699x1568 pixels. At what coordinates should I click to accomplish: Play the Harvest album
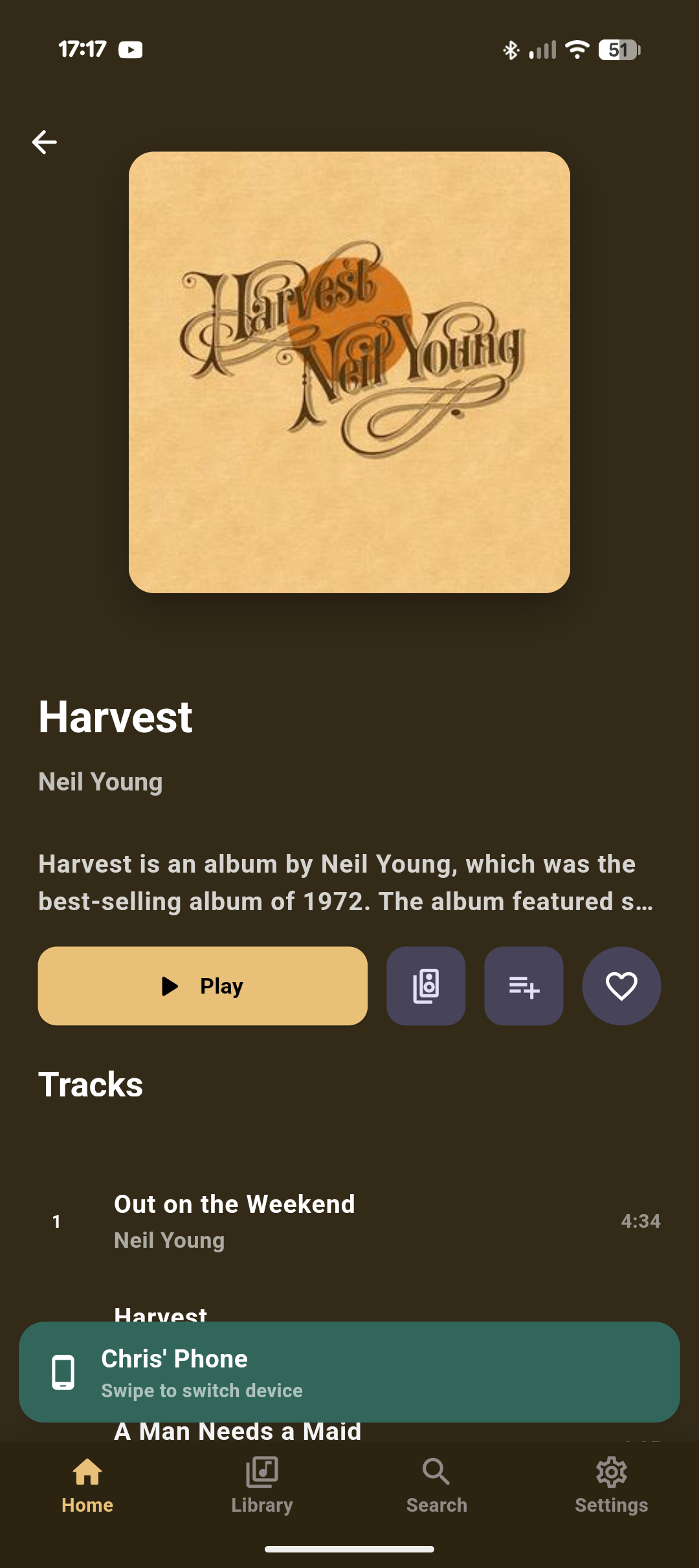pos(203,986)
